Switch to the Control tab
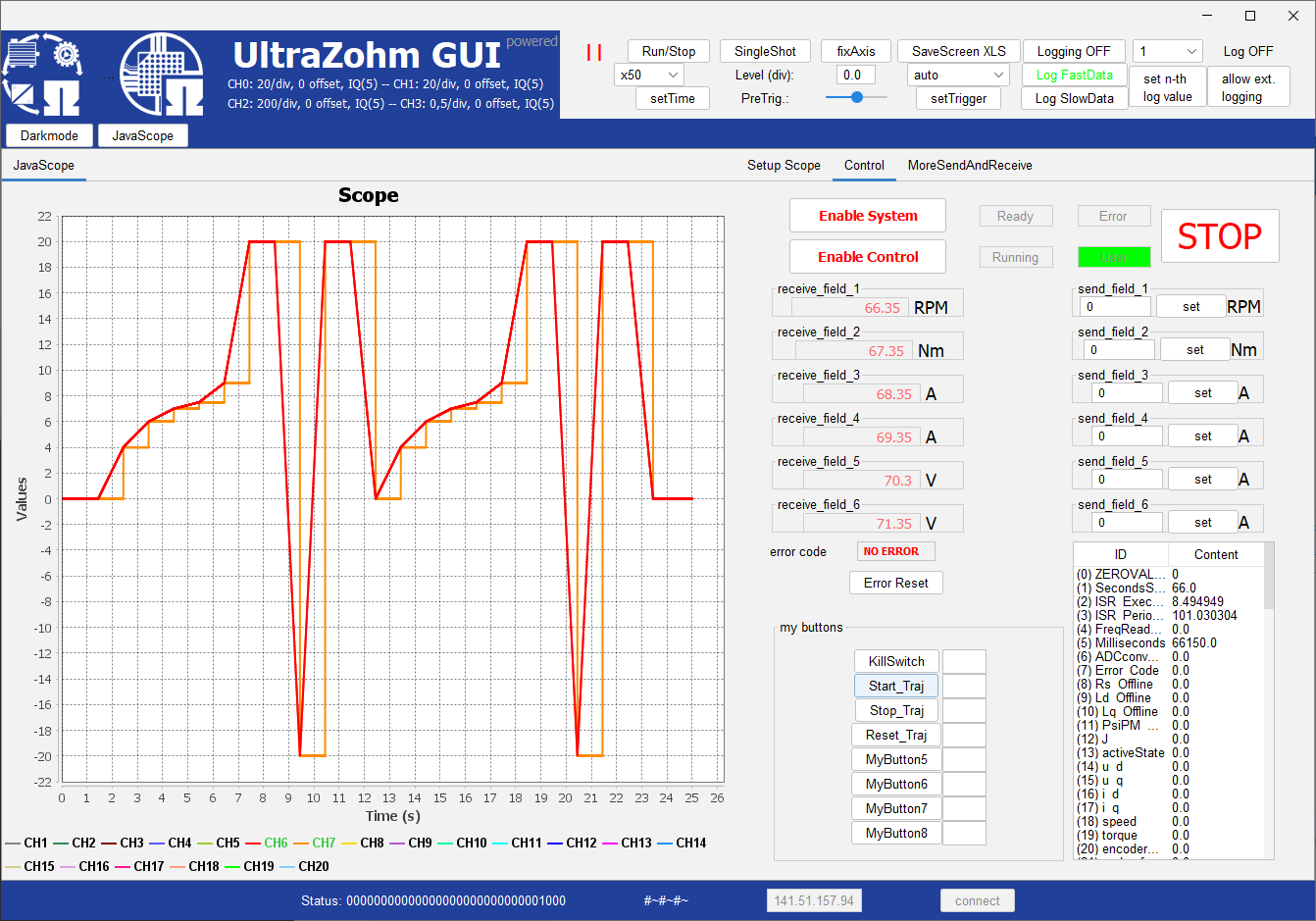1316x921 pixels. 864,165
